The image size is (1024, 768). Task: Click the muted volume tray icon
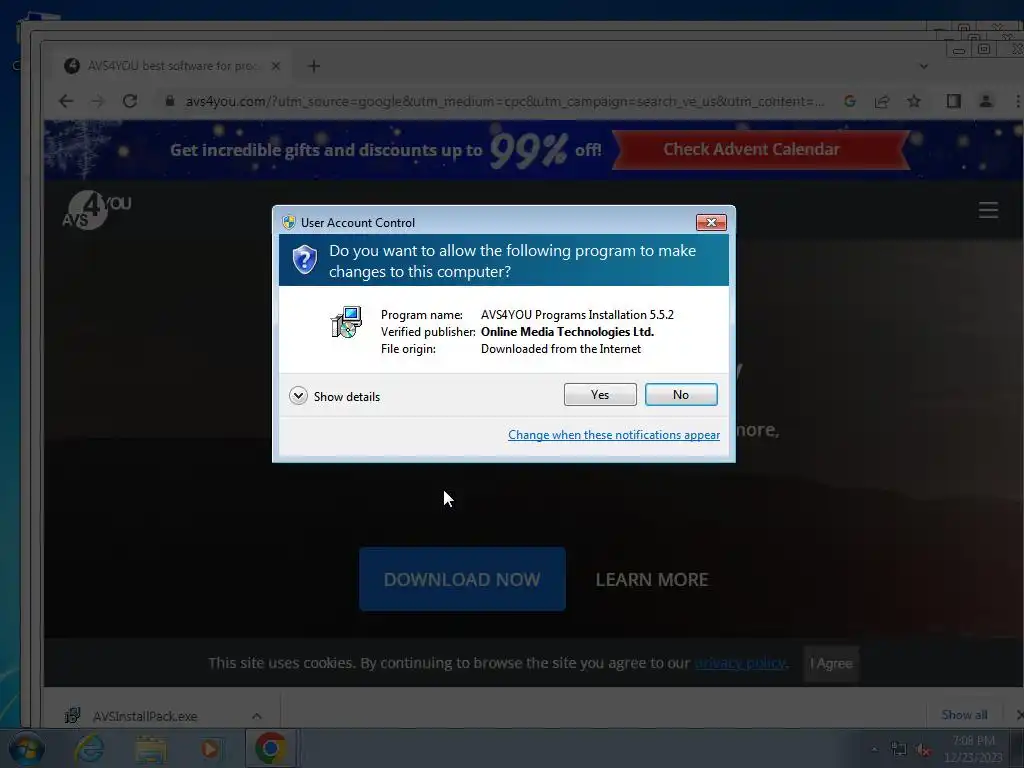pos(923,749)
